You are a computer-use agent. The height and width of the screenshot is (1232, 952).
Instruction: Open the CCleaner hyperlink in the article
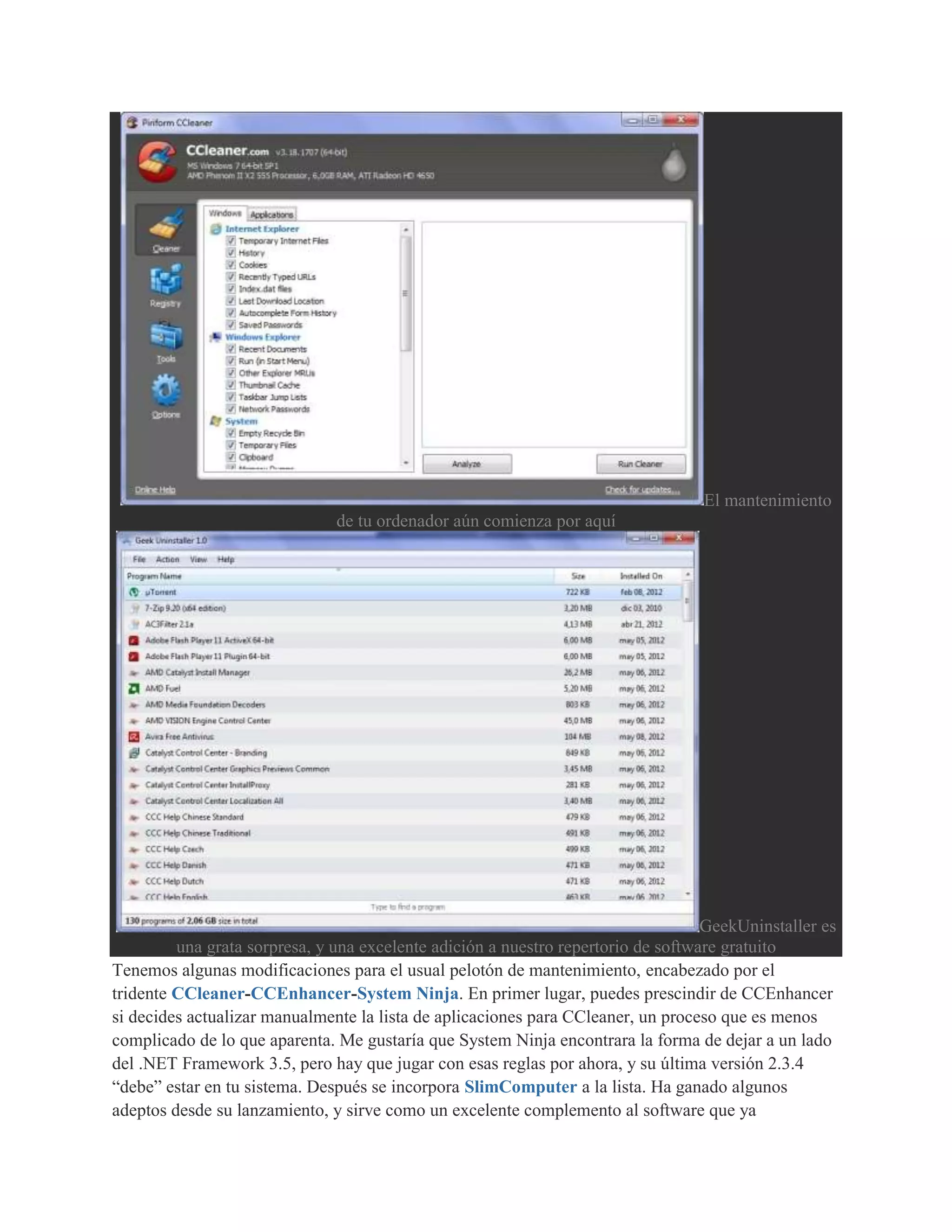pos(207,994)
